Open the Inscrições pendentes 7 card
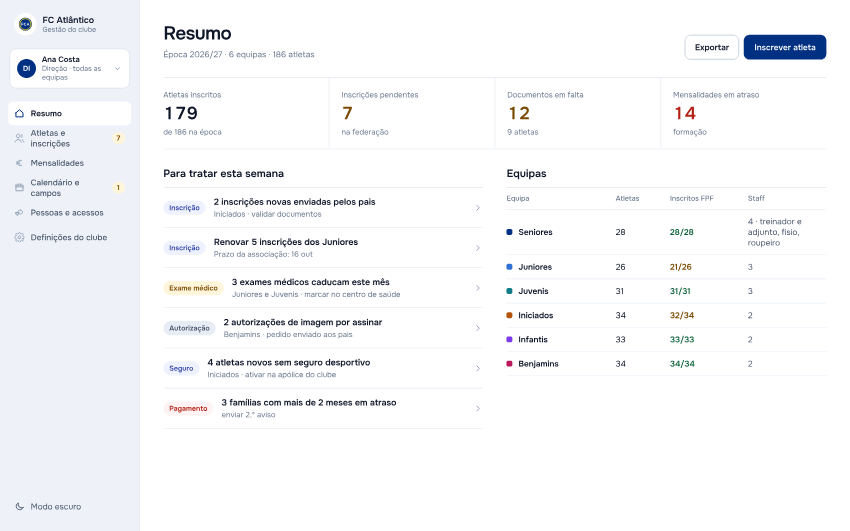This screenshot has width=850, height=531. point(412,113)
